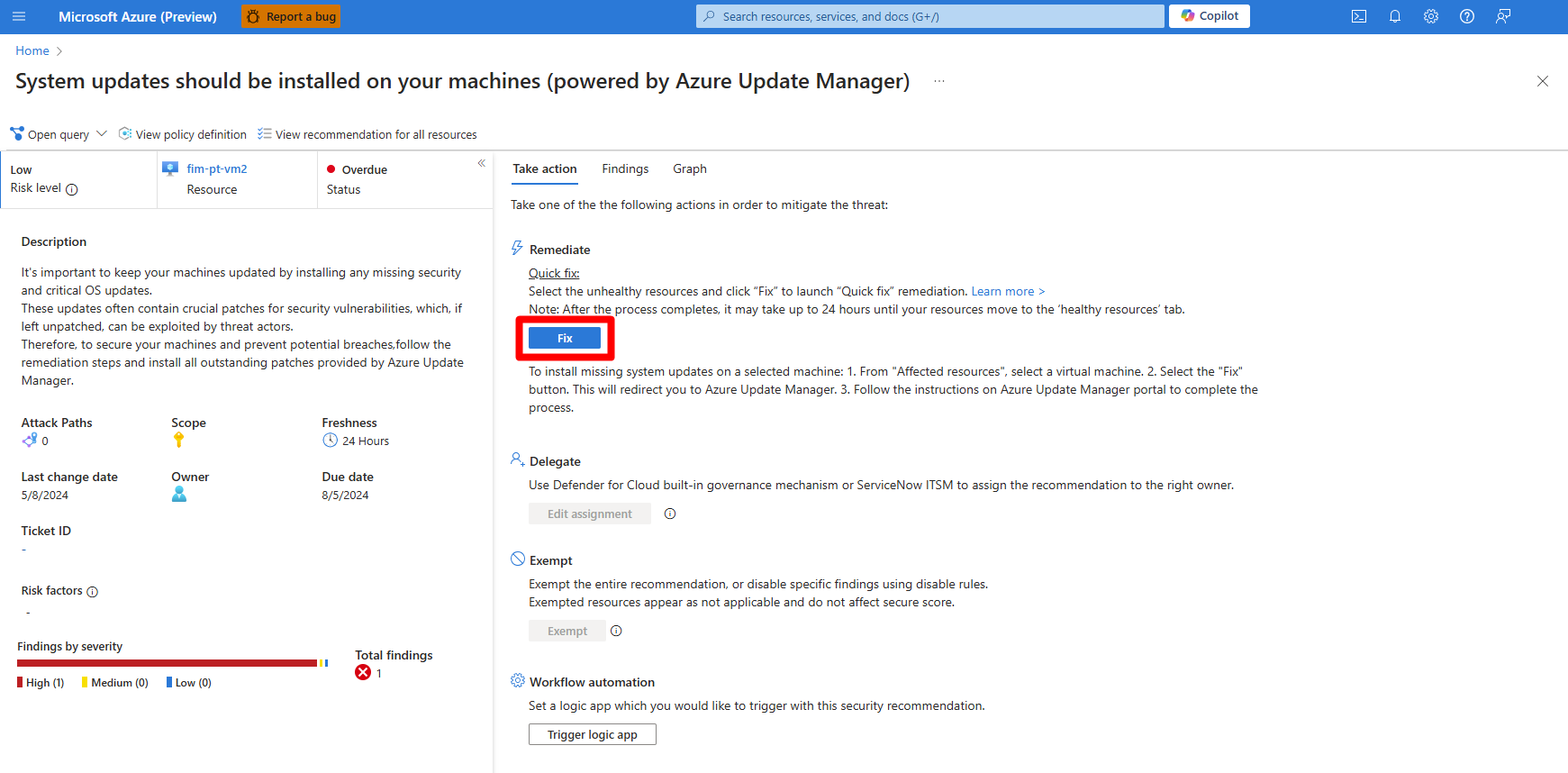
Task: Click the Owner person icon
Action: pos(179,494)
